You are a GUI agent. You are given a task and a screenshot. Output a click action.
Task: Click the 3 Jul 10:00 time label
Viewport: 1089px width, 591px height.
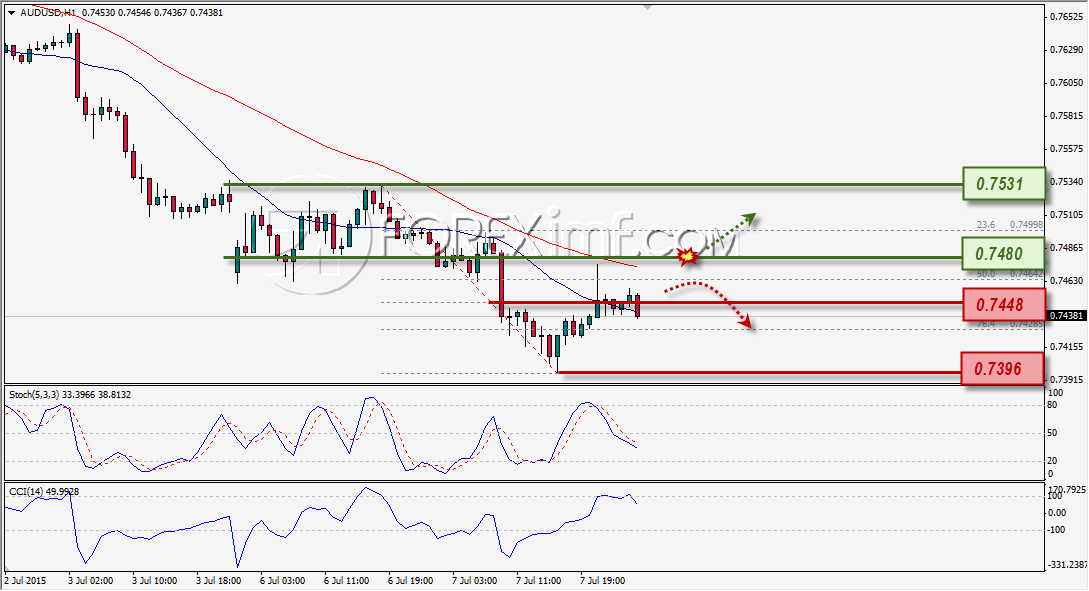[154, 581]
